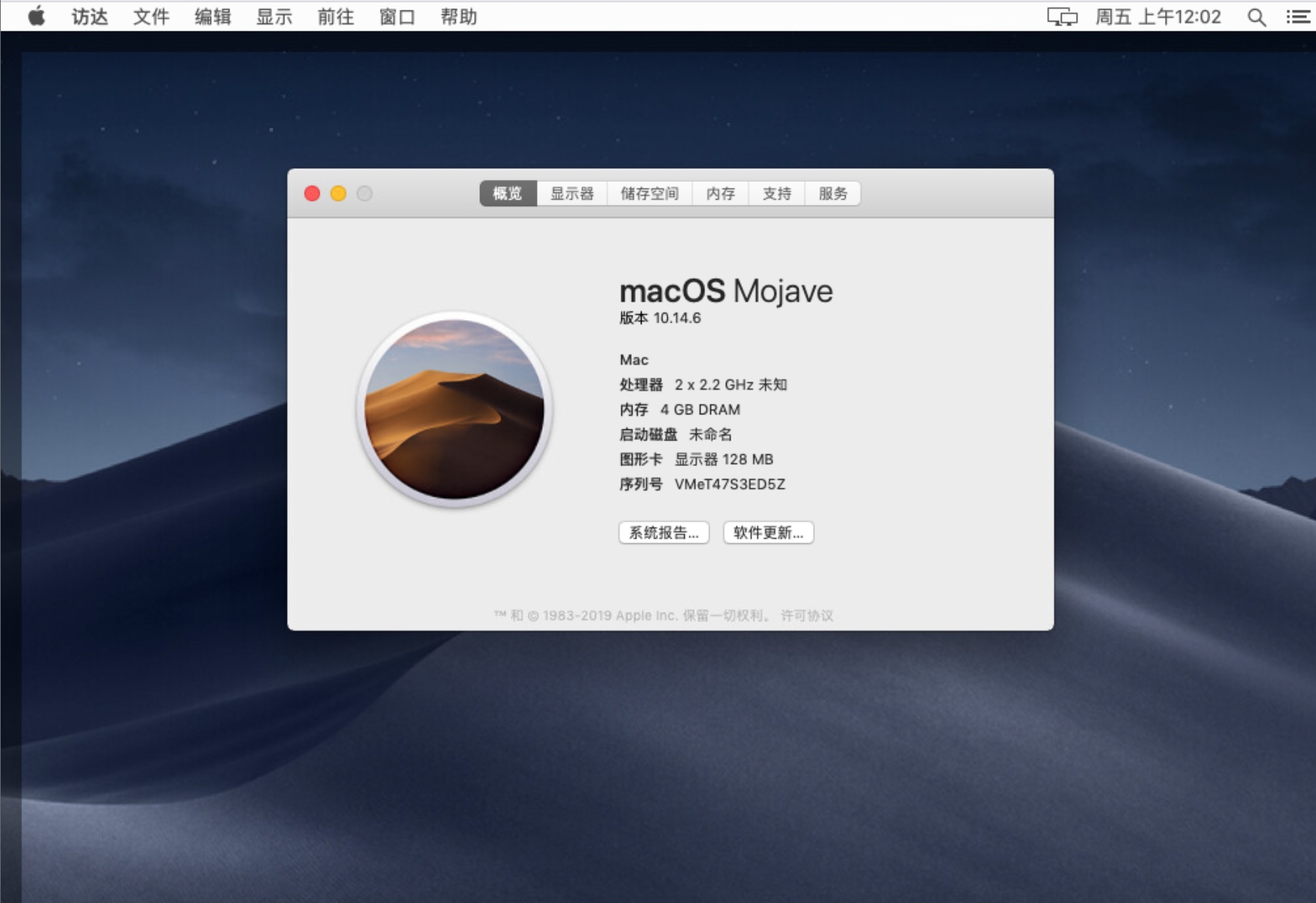Open the 窗口 menu
This screenshot has height=903, width=1316.
pos(397,16)
